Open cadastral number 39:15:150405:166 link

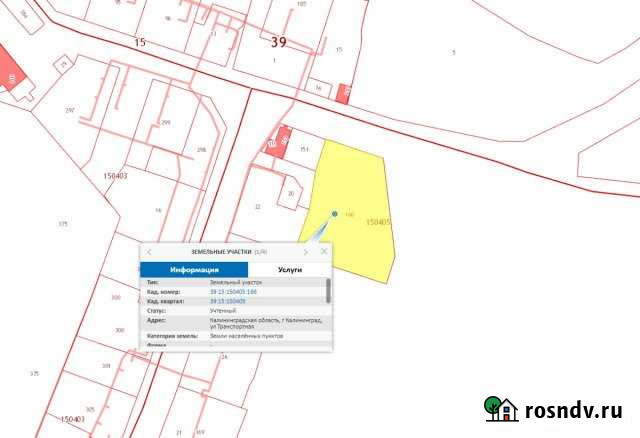pyautogui.click(x=228, y=292)
